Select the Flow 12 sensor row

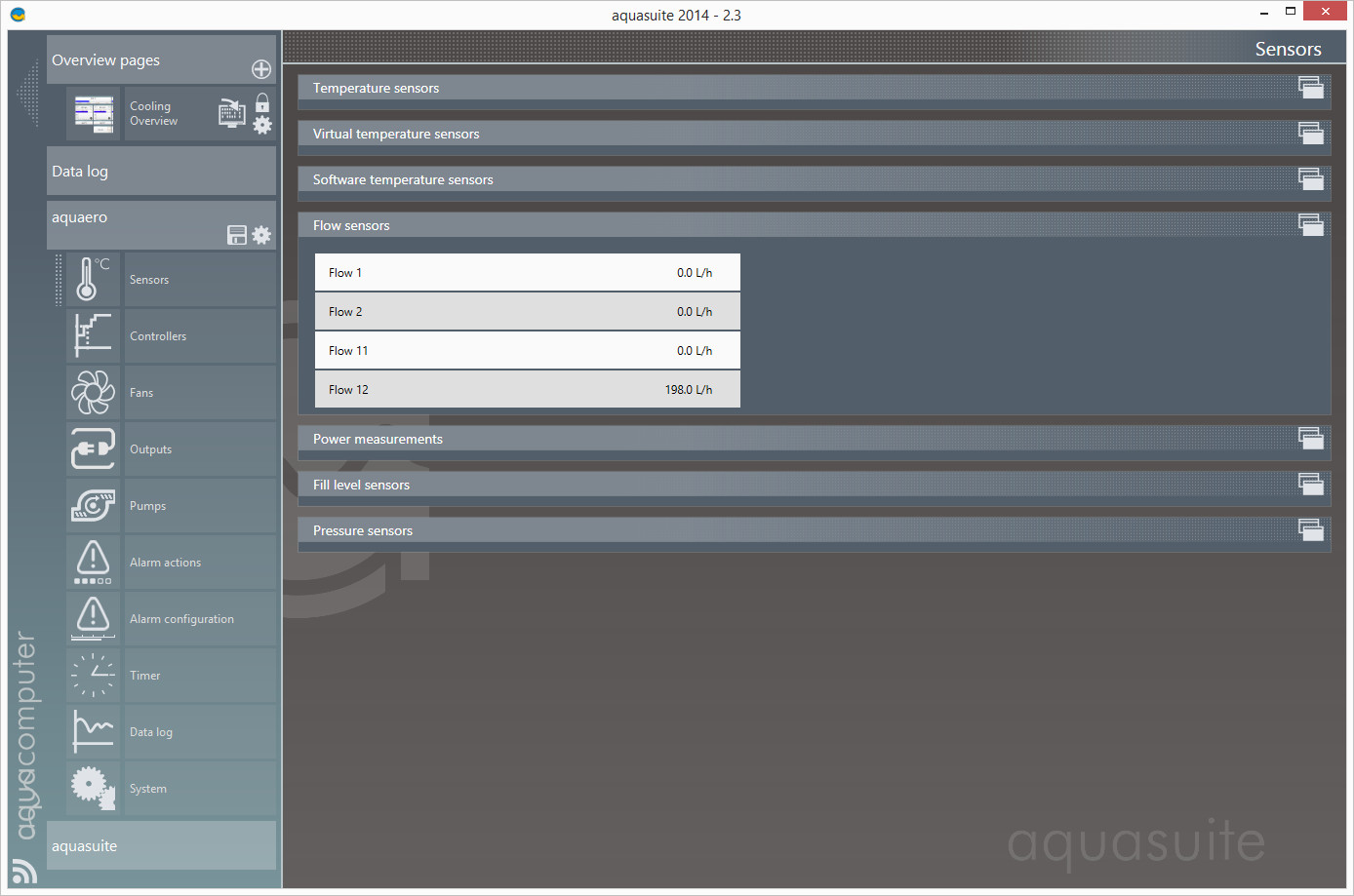pos(528,390)
